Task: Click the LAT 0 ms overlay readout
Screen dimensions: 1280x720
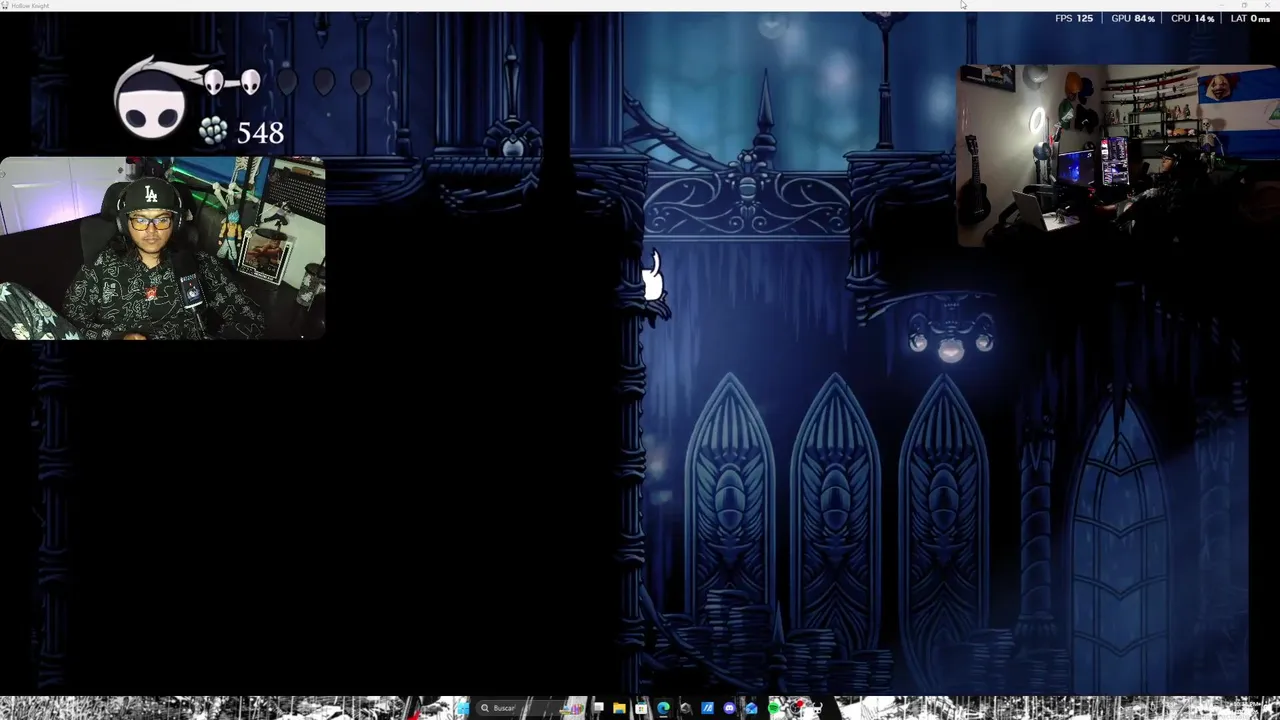Action: coord(1250,18)
